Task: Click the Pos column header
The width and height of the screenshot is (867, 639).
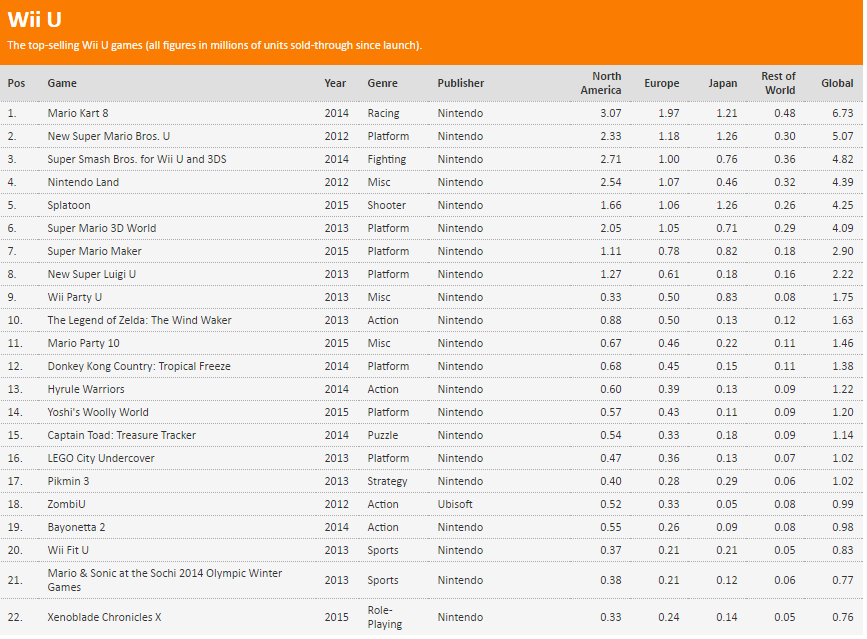Action: [x=16, y=83]
